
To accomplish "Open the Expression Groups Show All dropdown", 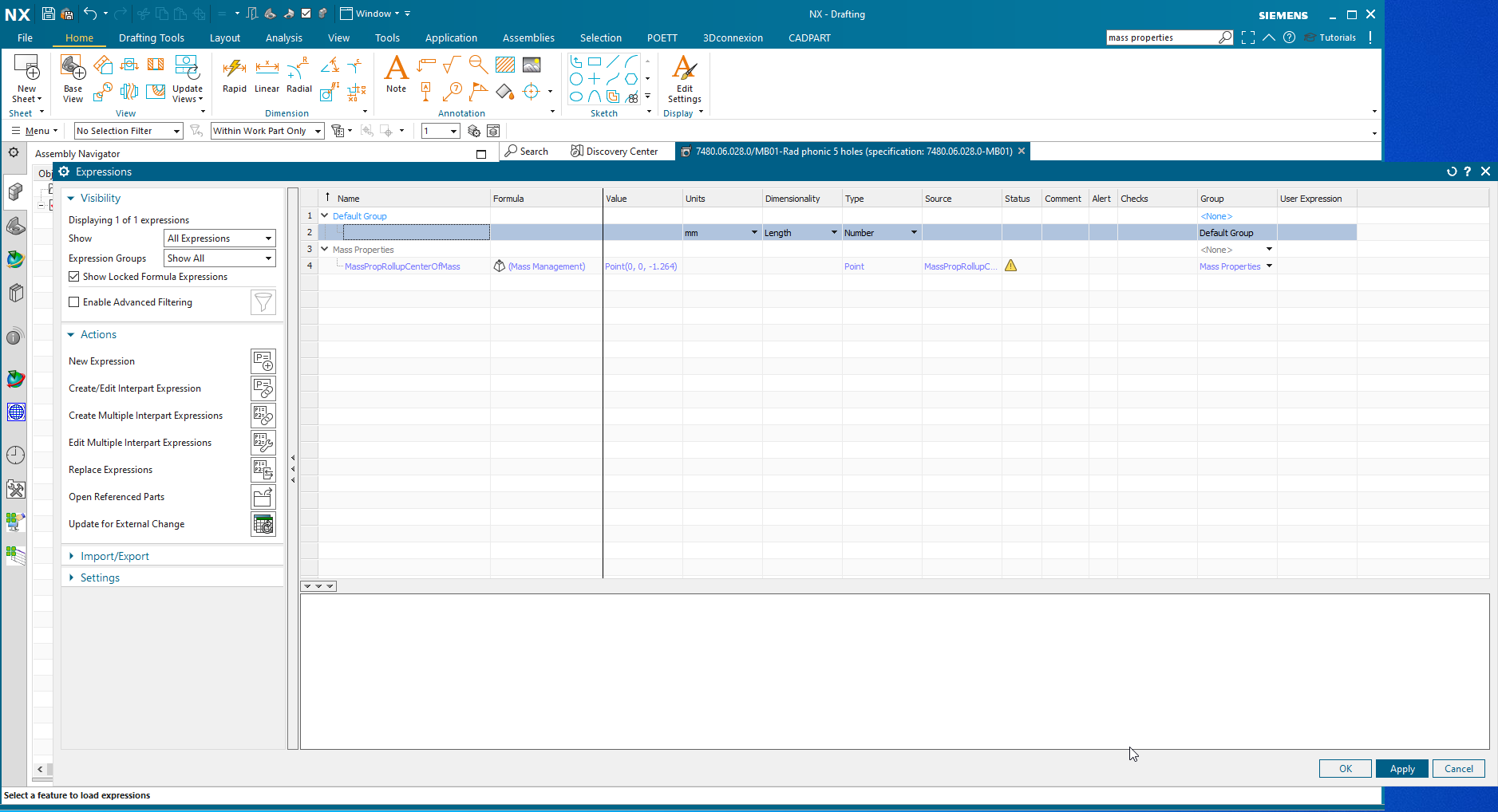I will click(x=220, y=258).
